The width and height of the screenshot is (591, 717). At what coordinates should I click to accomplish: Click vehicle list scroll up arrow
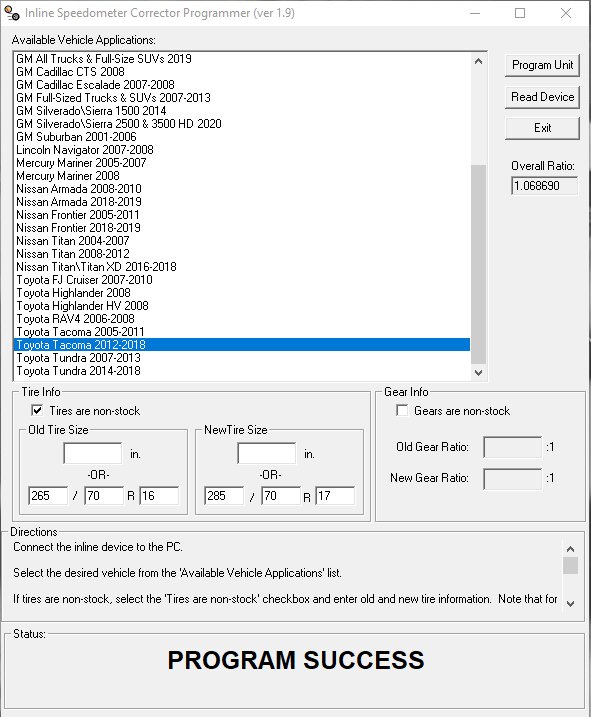pyautogui.click(x=478, y=61)
